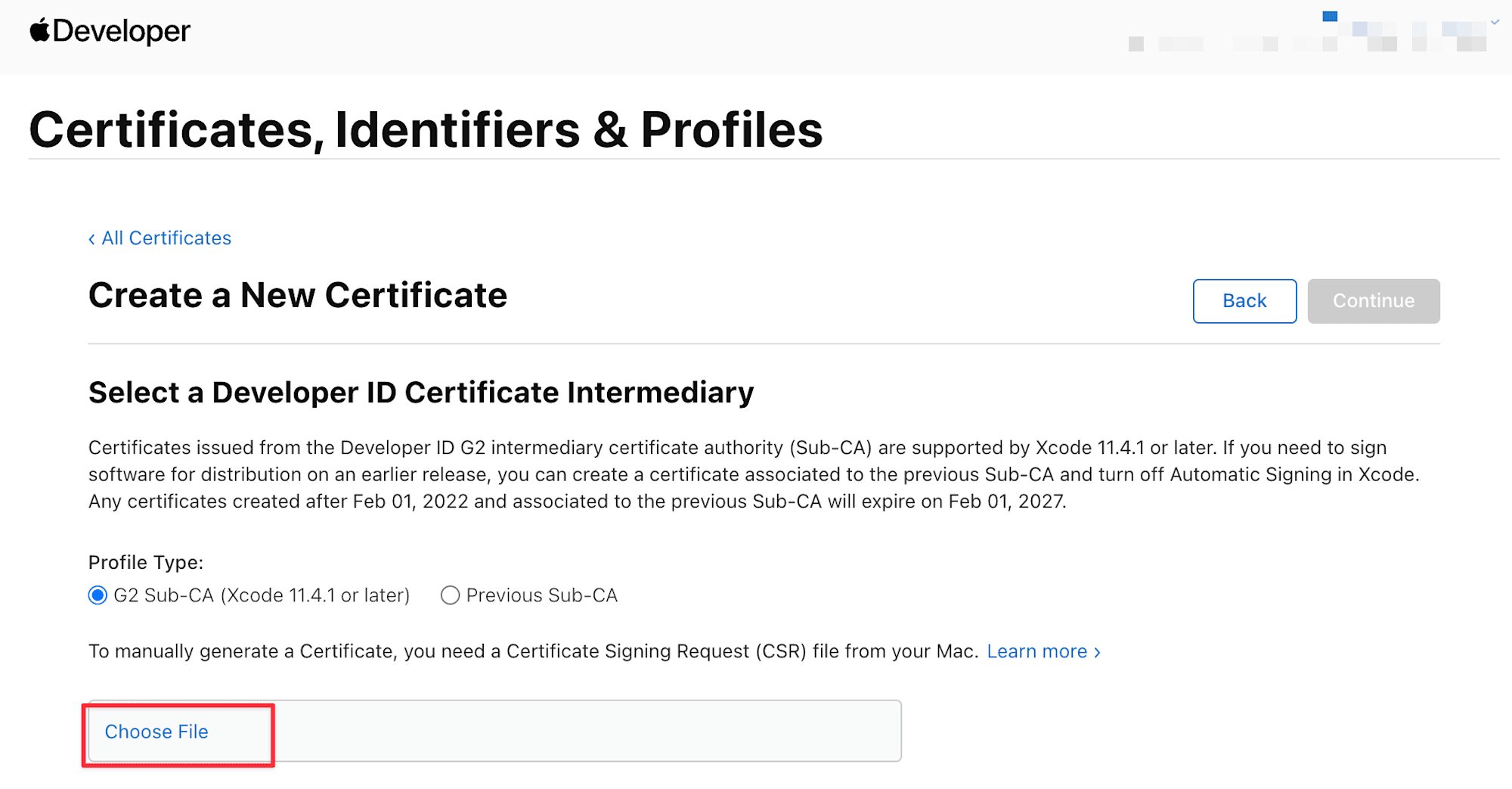Click the arrow after Learn more
This screenshot has width=1512, height=789.
(1097, 652)
